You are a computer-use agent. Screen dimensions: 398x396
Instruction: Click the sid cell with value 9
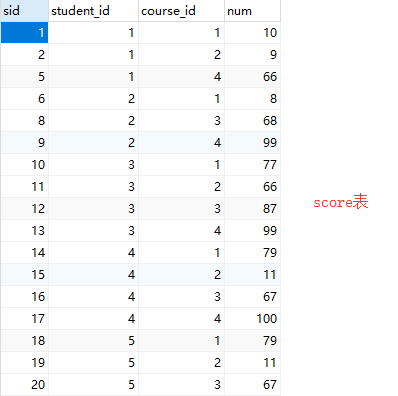coord(24,143)
